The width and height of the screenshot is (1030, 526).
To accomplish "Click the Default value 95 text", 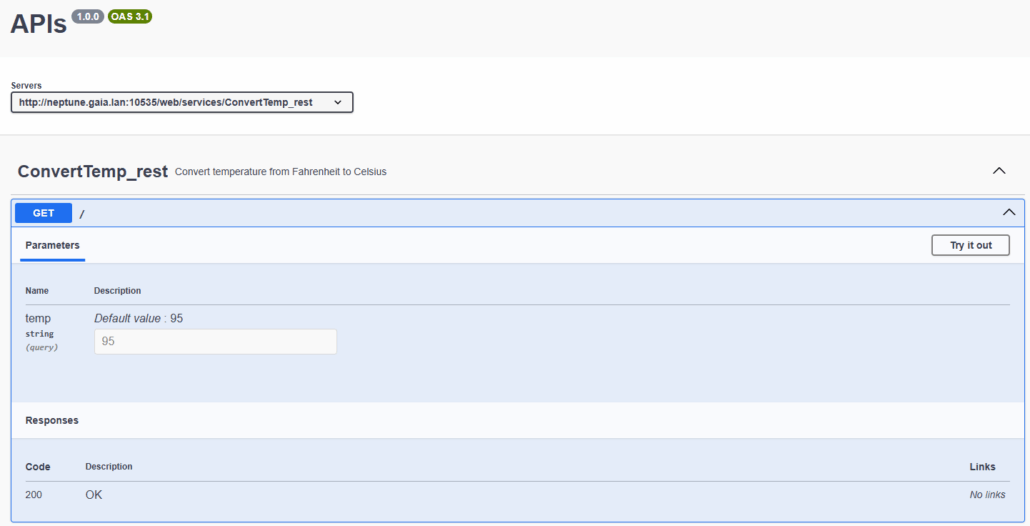I will click(x=138, y=318).
